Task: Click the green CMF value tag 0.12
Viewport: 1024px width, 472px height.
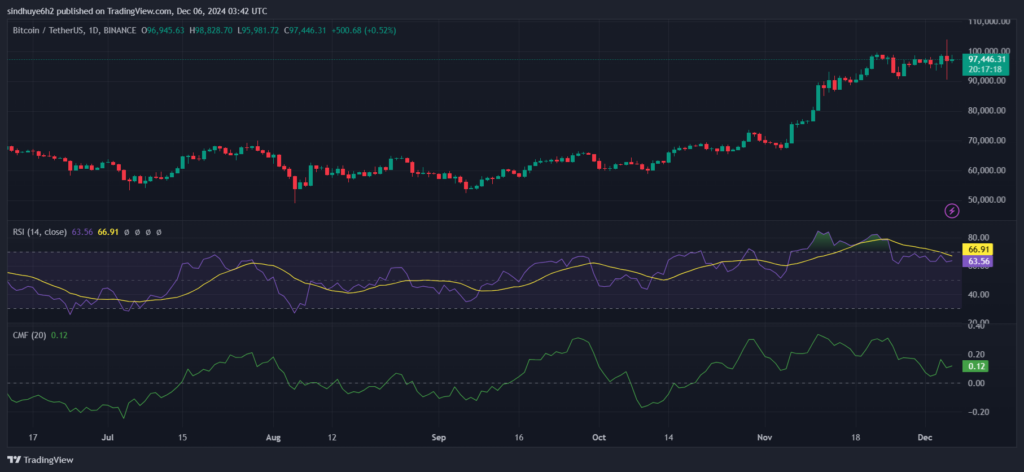Action: point(975,367)
